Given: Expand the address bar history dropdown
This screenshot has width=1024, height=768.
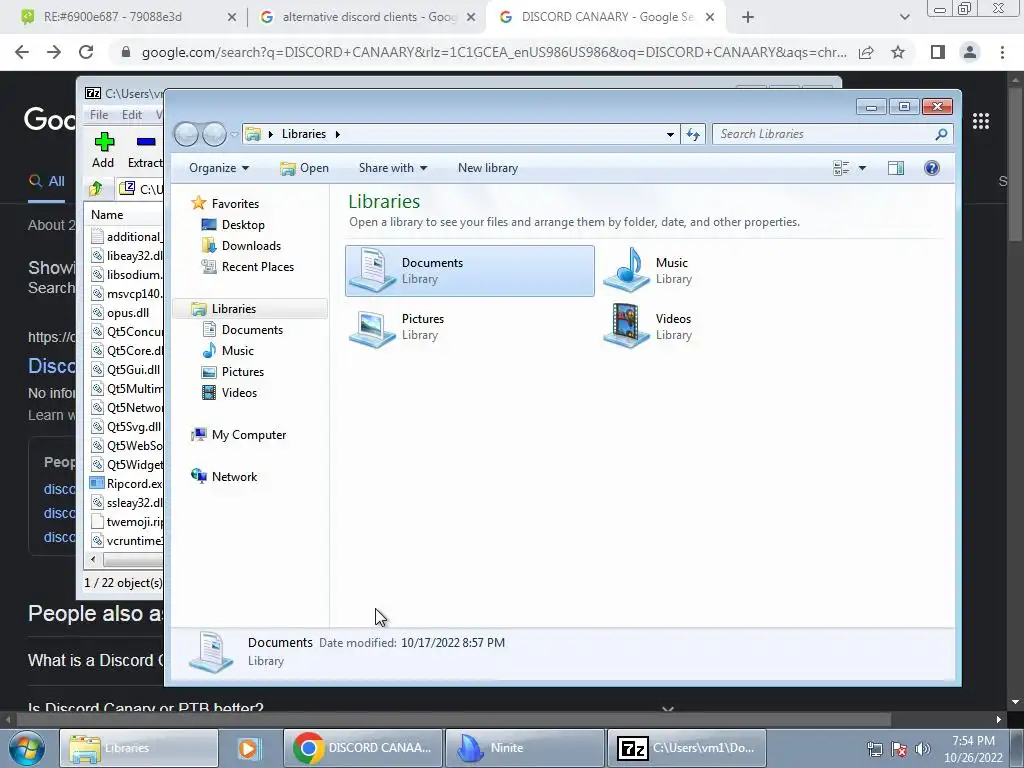Looking at the screenshot, I should coord(670,135).
